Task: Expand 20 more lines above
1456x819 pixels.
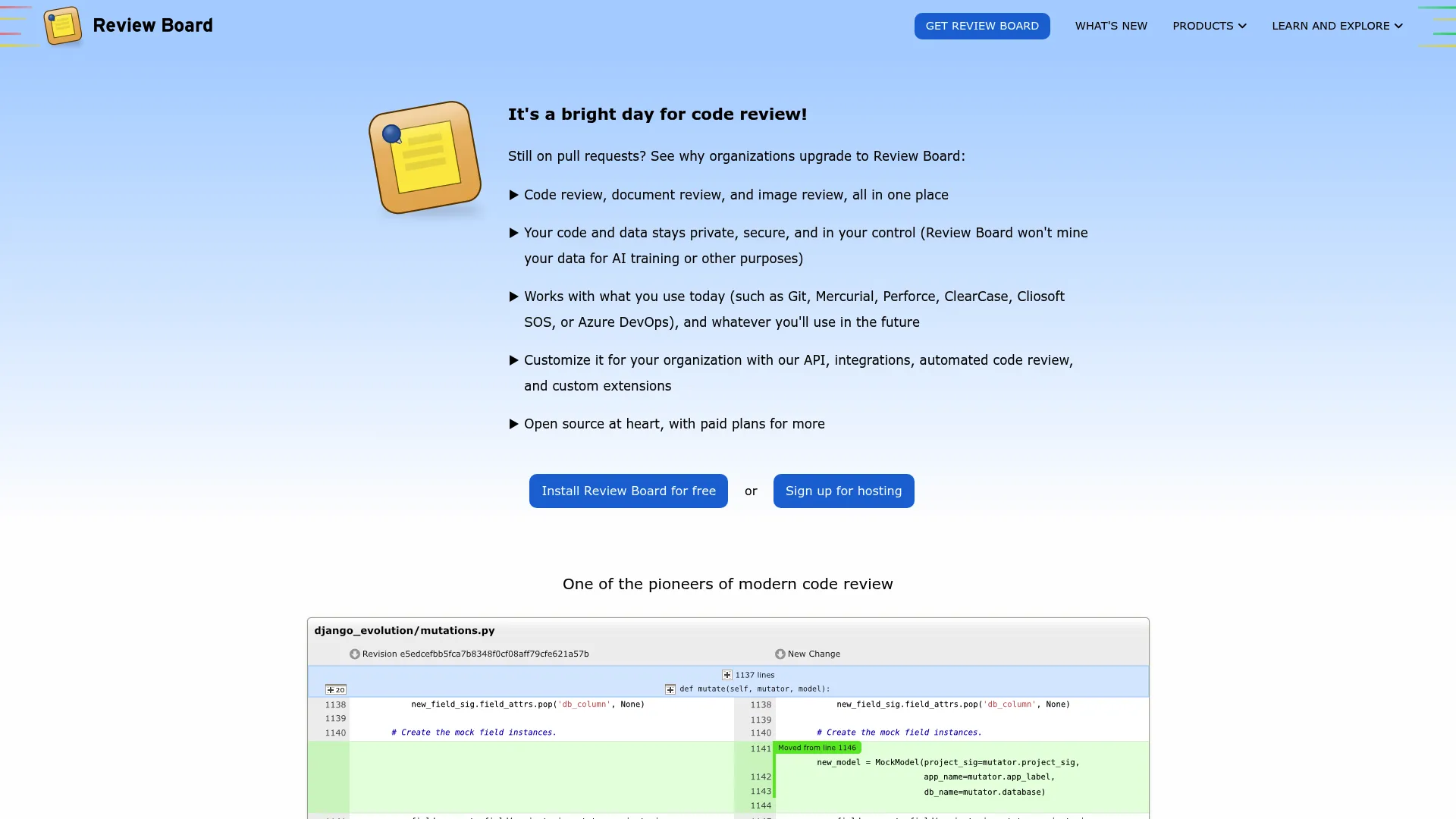Action: [x=335, y=689]
